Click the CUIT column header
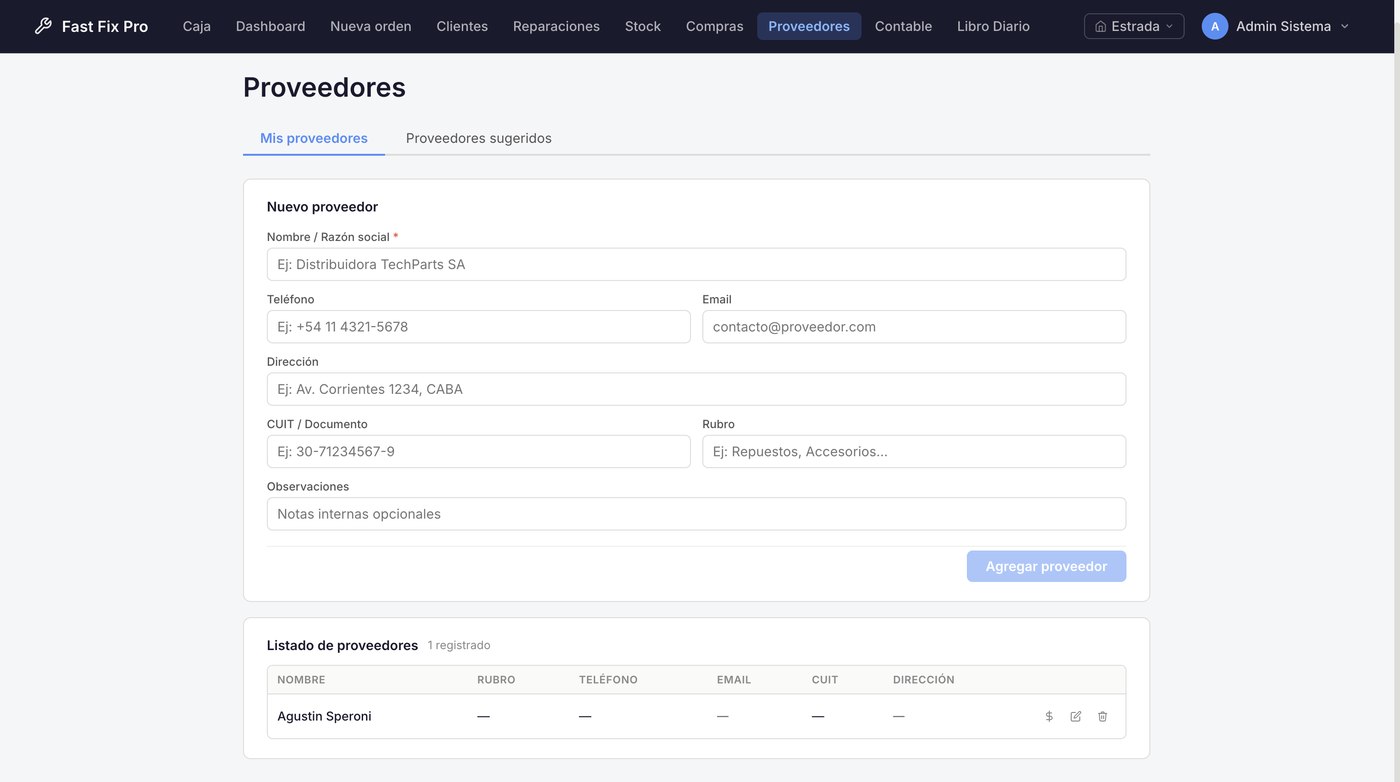The width and height of the screenshot is (1400, 782). point(825,680)
